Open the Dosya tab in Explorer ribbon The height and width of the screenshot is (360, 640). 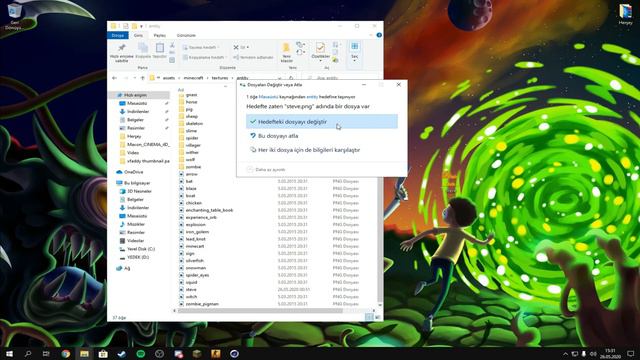pos(118,36)
